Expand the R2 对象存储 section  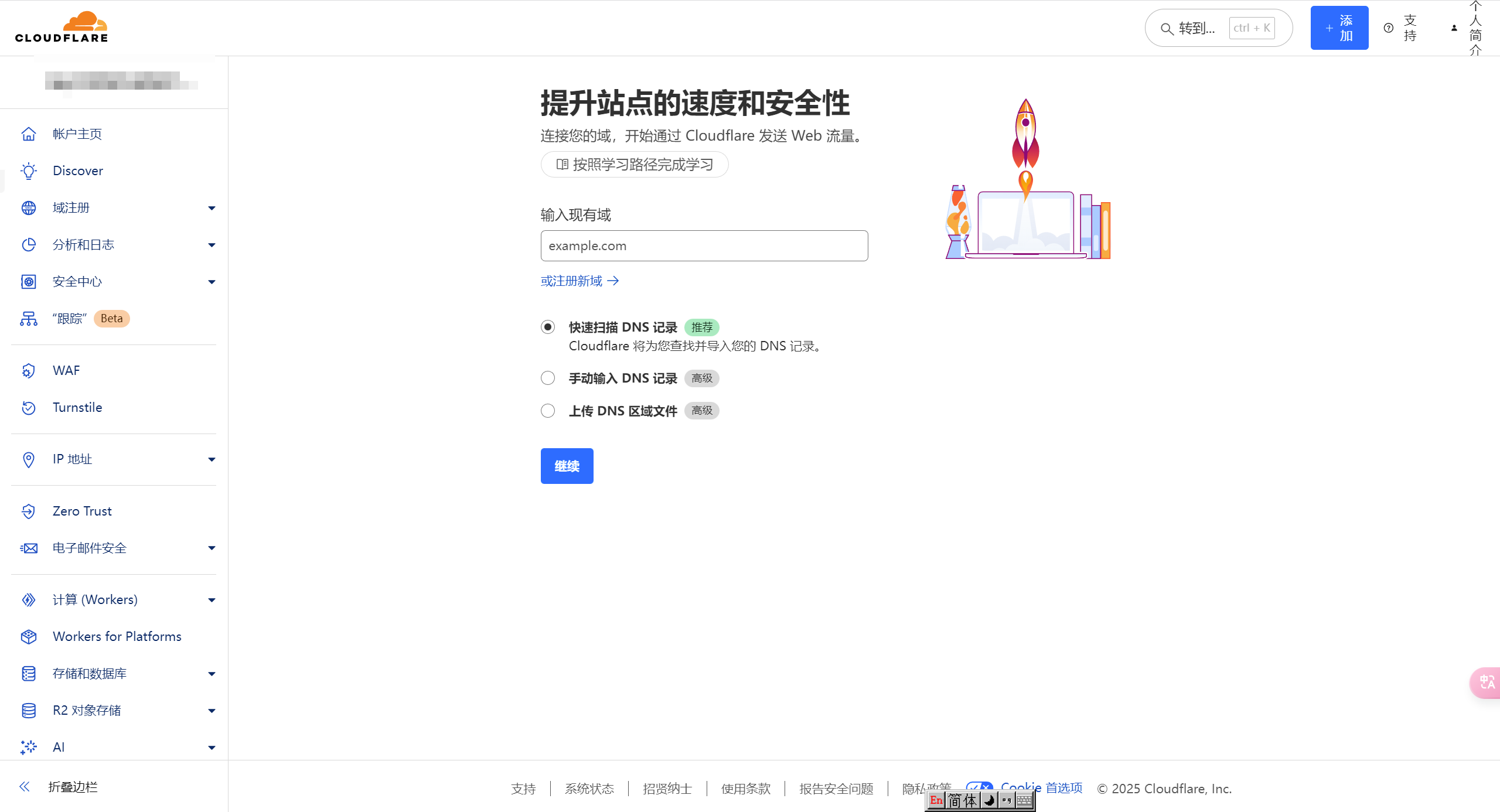pyautogui.click(x=212, y=711)
